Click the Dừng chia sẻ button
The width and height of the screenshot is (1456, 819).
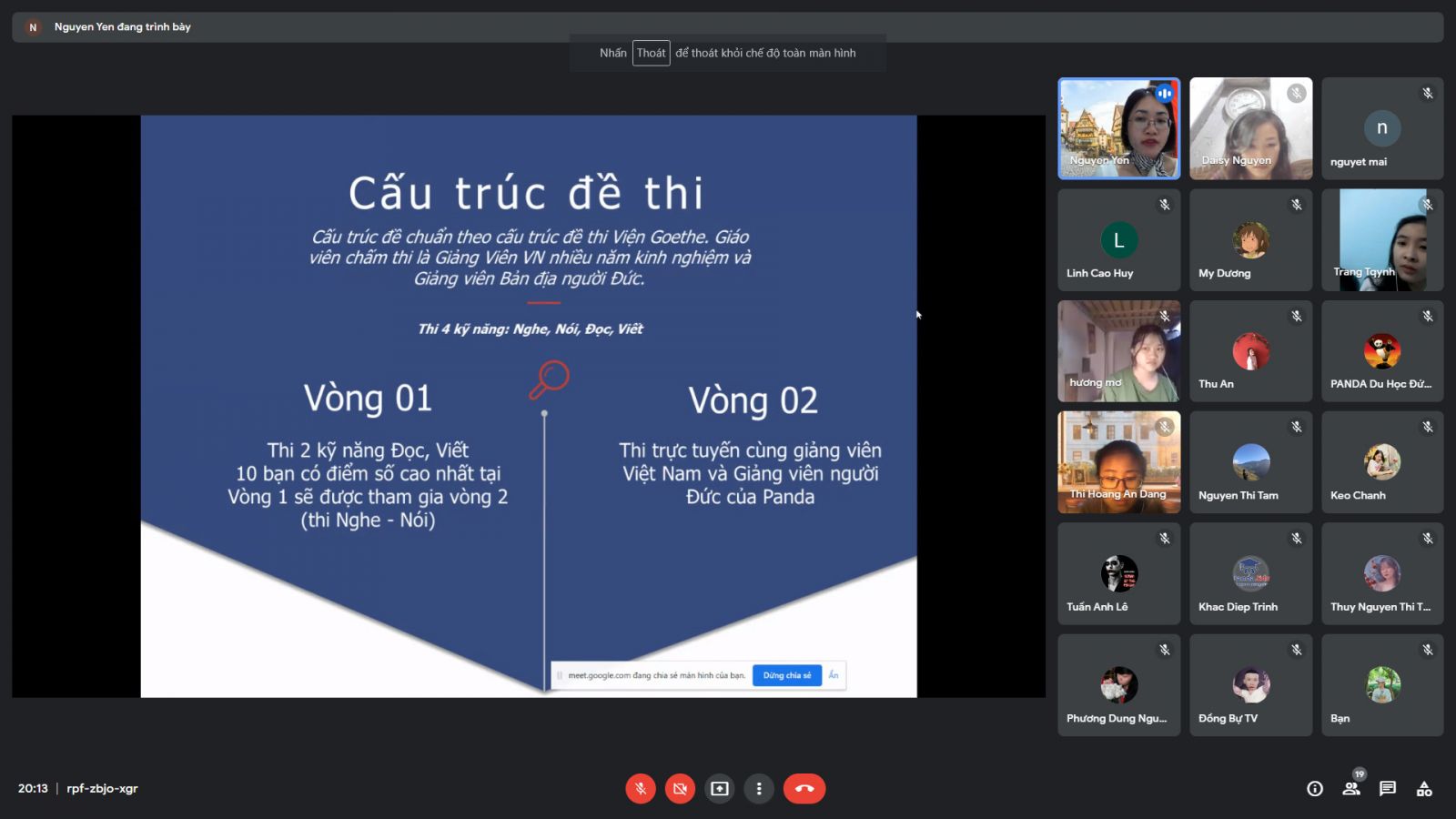pos(787,675)
